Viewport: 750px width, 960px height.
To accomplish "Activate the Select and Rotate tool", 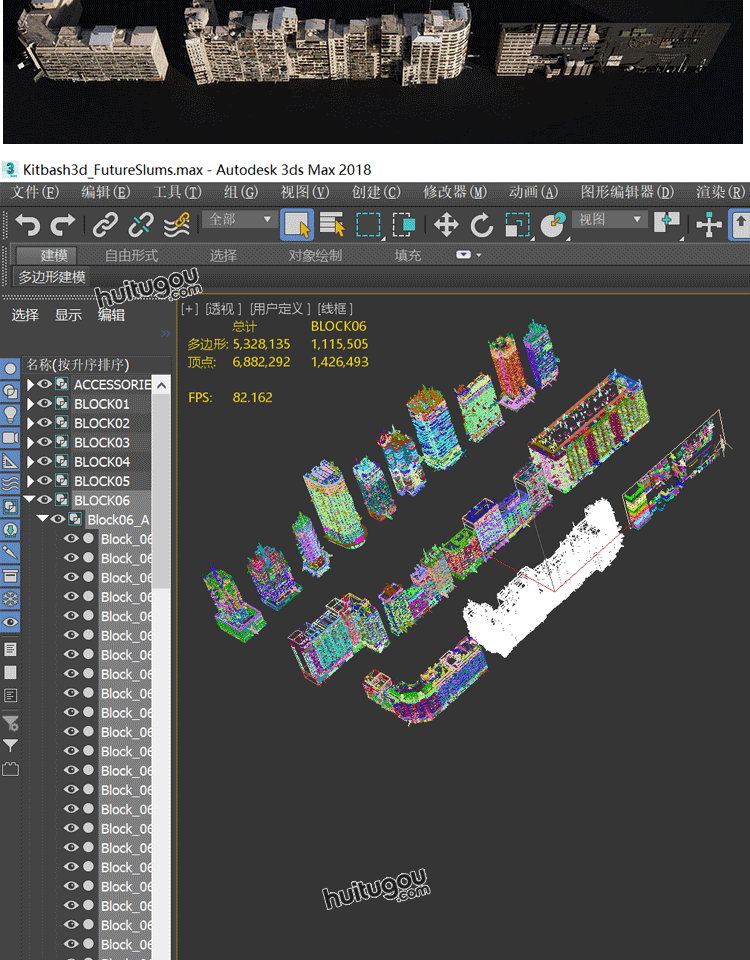I will pos(482,225).
